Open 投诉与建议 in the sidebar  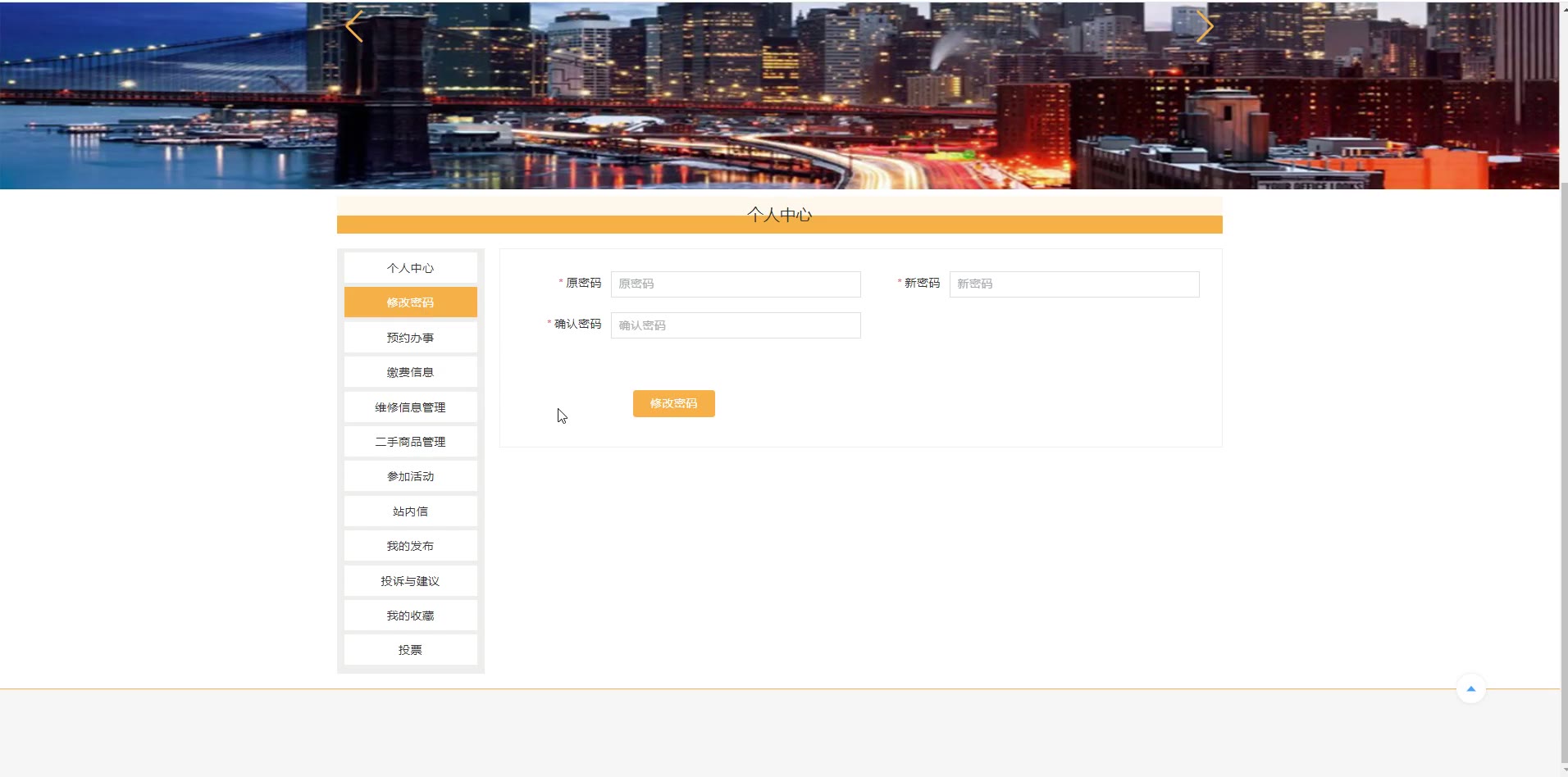[410, 581]
